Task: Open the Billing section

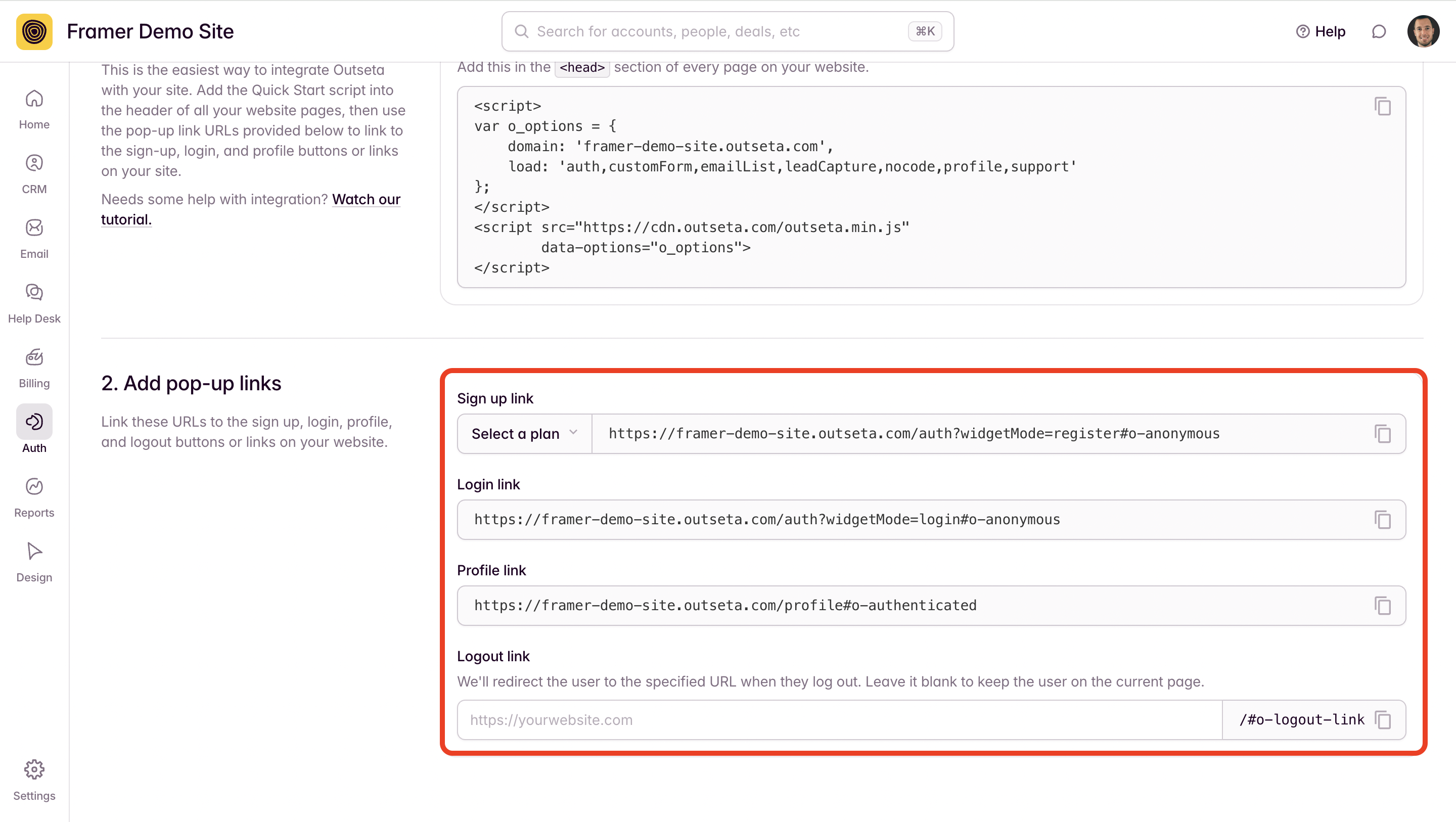Action: click(34, 368)
